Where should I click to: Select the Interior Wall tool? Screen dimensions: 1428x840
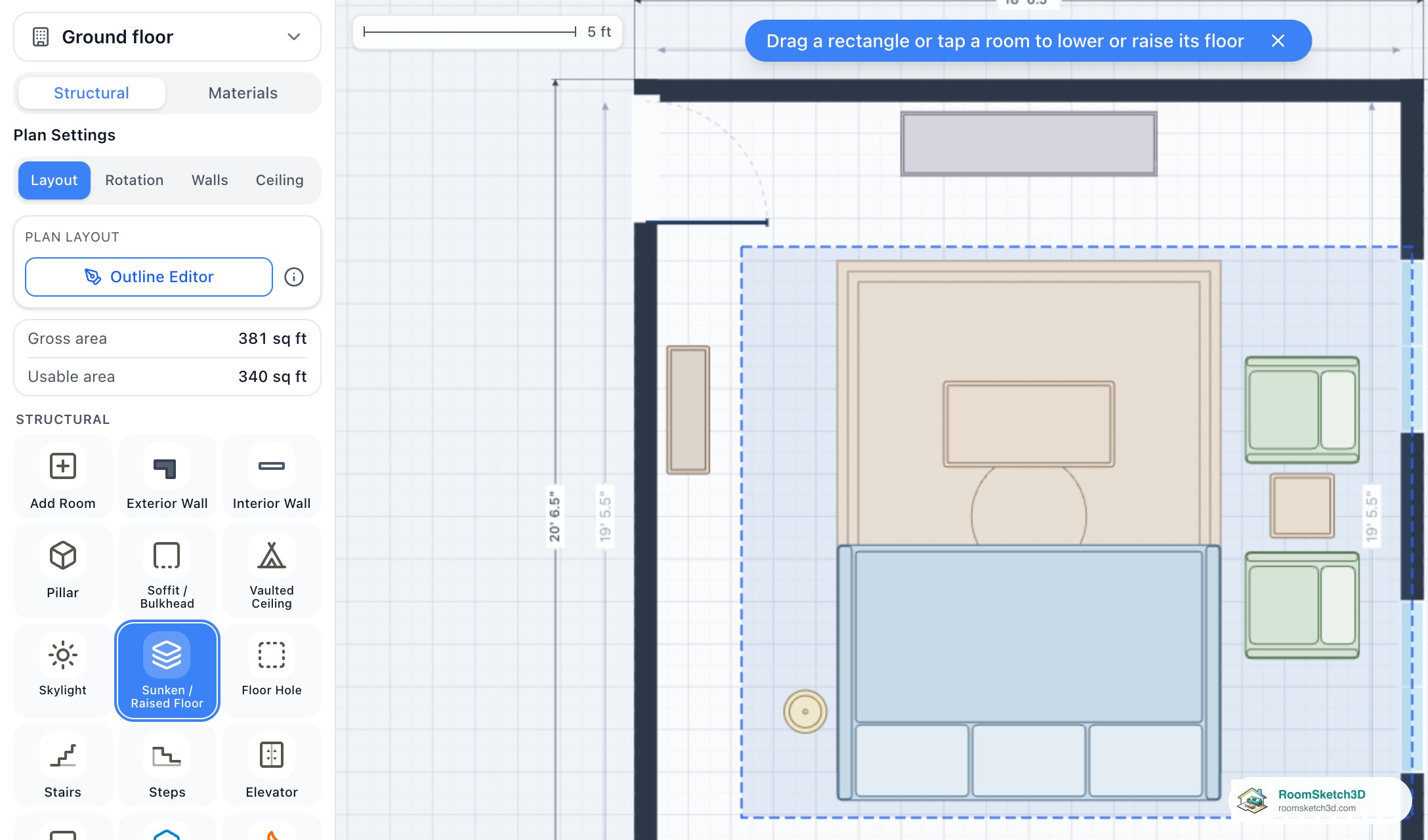click(x=272, y=478)
